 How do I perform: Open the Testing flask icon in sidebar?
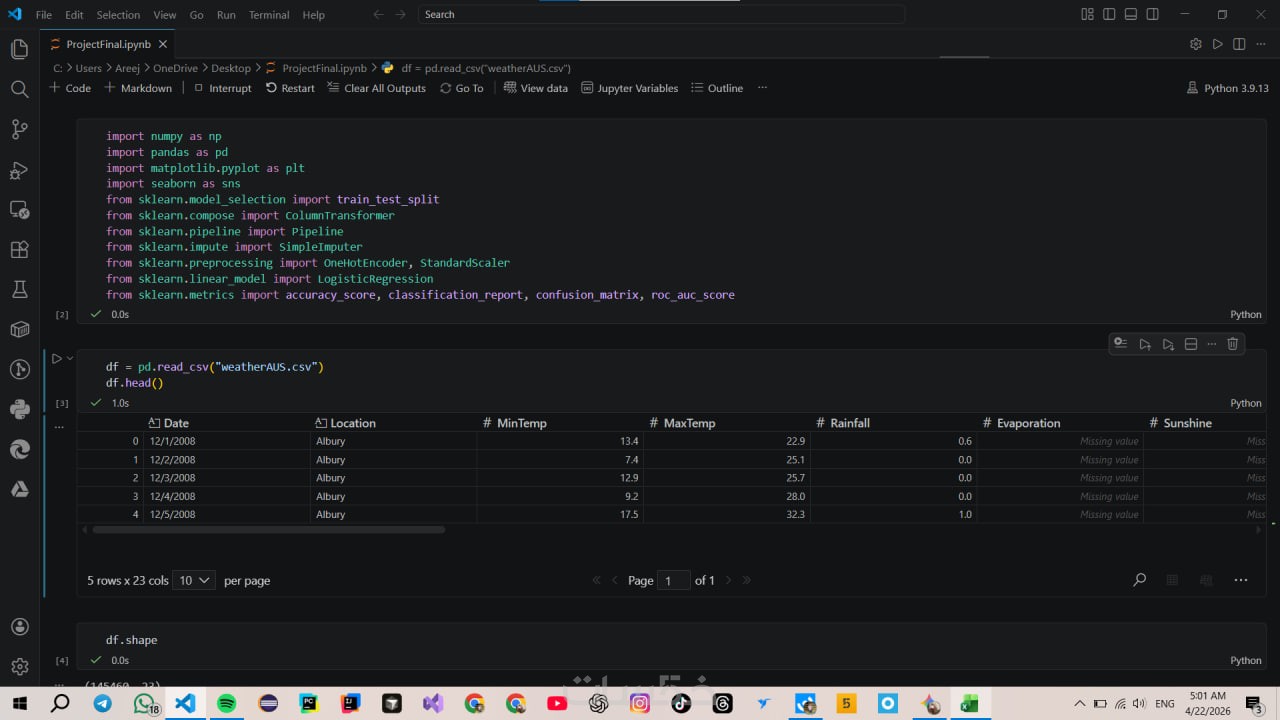[19, 289]
